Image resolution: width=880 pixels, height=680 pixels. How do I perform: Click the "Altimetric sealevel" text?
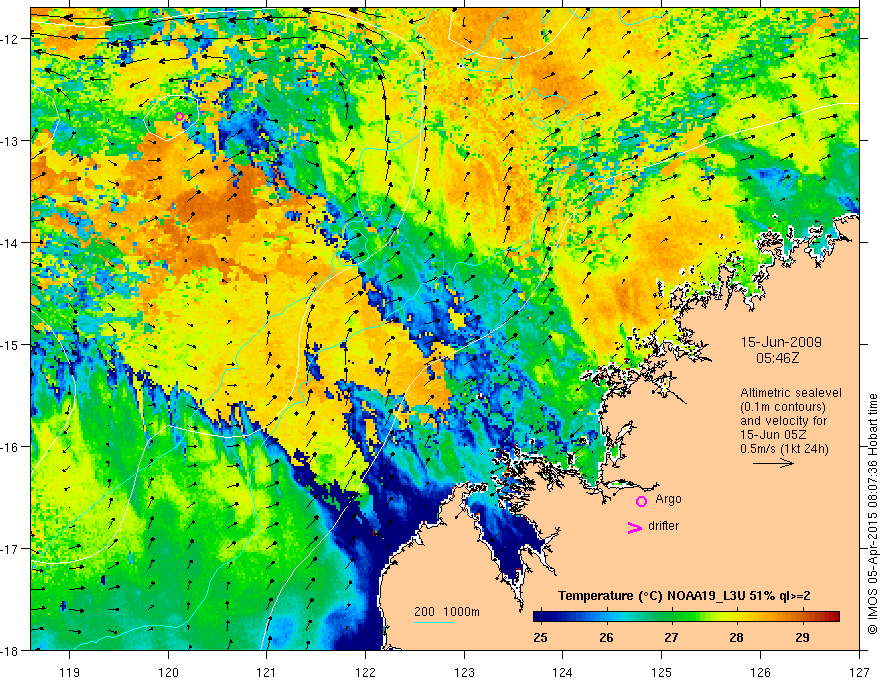791,393
